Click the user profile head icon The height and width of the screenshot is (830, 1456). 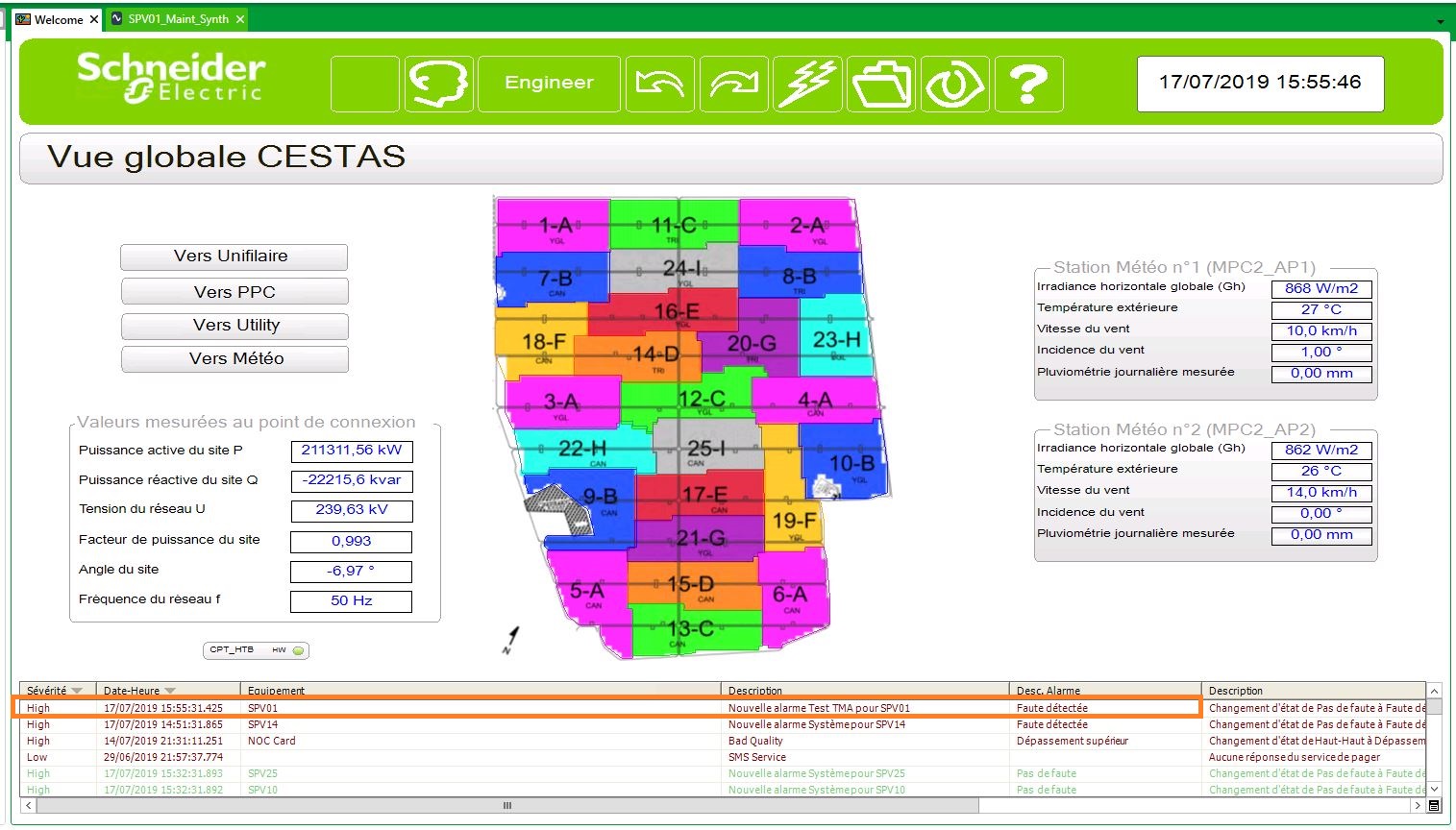click(x=439, y=84)
